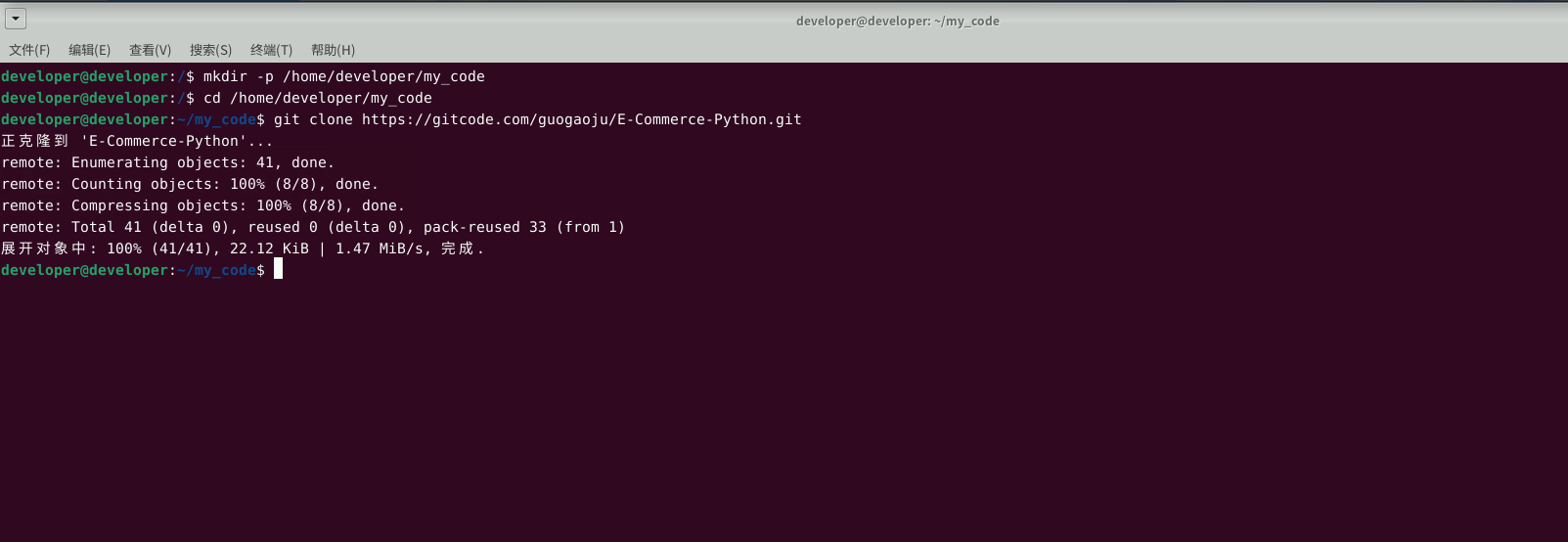Open the 文件(F) menu
The width and height of the screenshot is (1568, 542).
[29, 50]
